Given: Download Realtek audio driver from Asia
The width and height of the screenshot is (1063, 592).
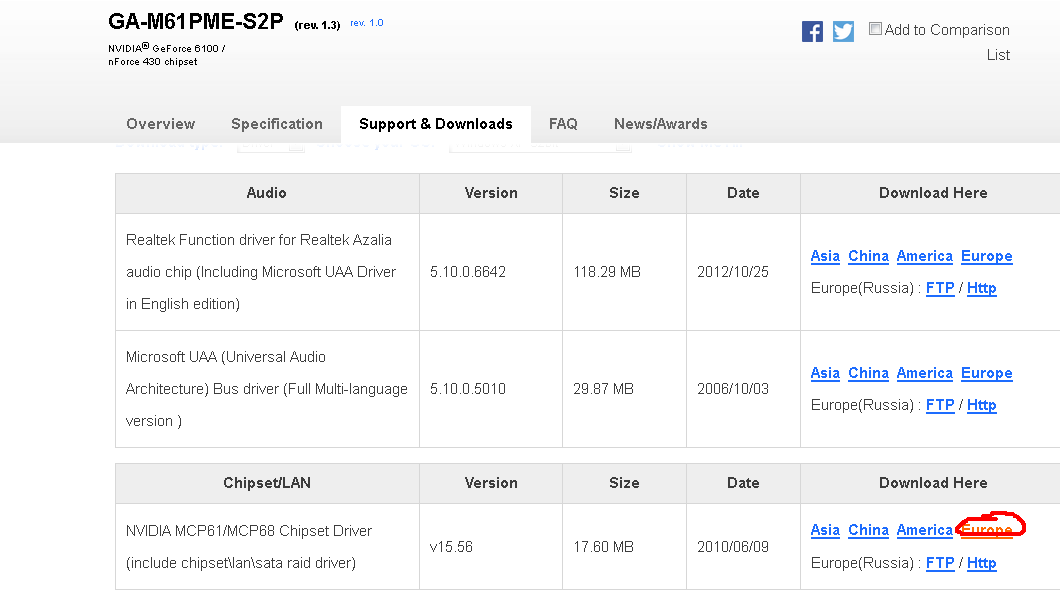Looking at the screenshot, I should pos(825,256).
